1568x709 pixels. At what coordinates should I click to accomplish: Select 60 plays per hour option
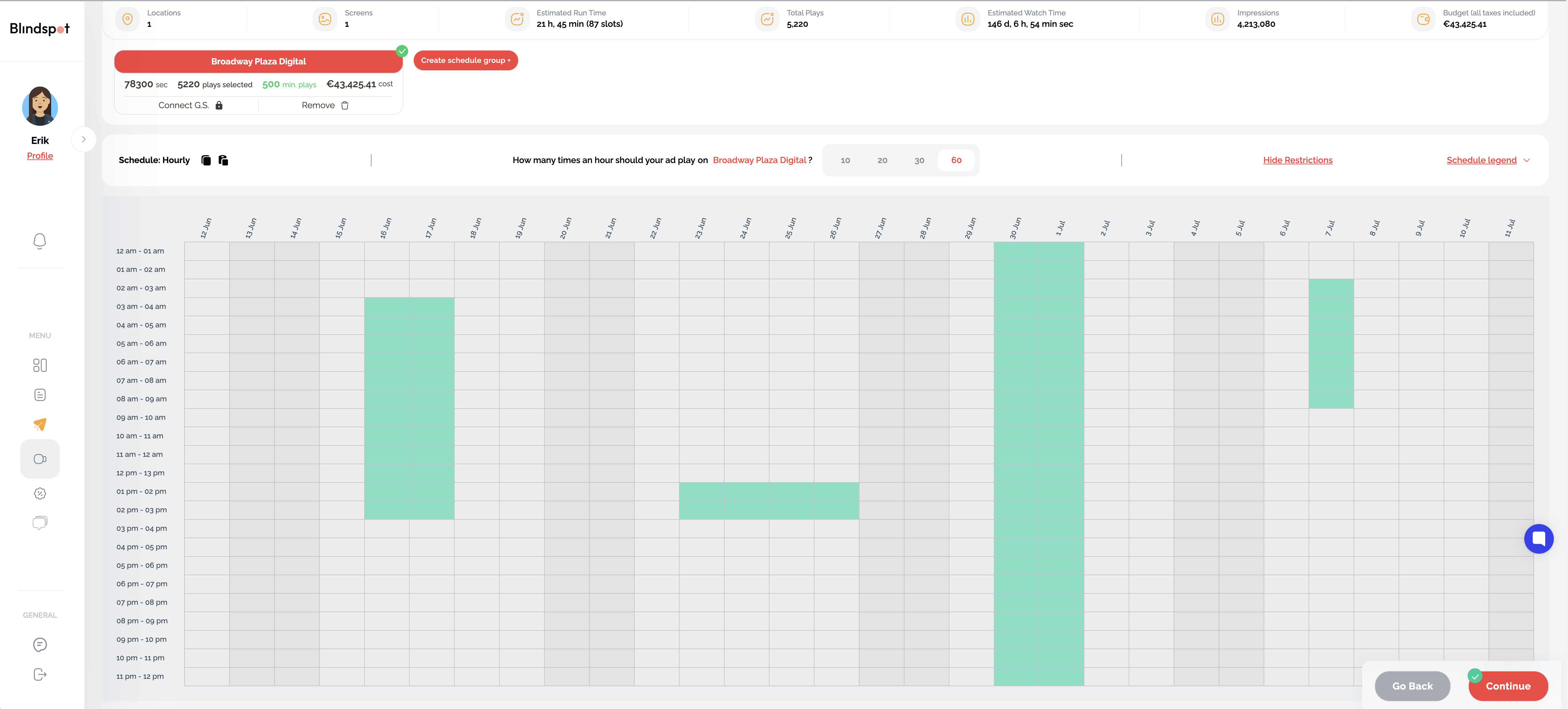tap(956, 160)
